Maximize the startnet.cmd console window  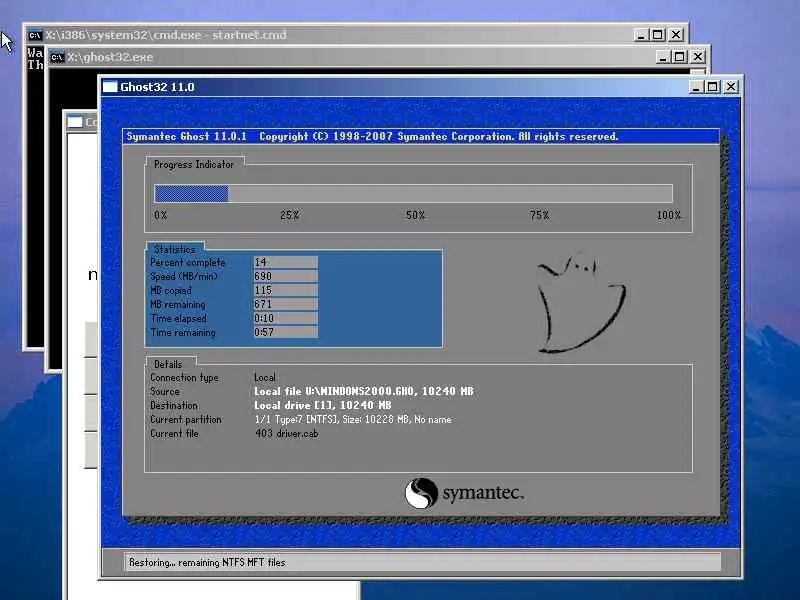(x=657, y=35)
